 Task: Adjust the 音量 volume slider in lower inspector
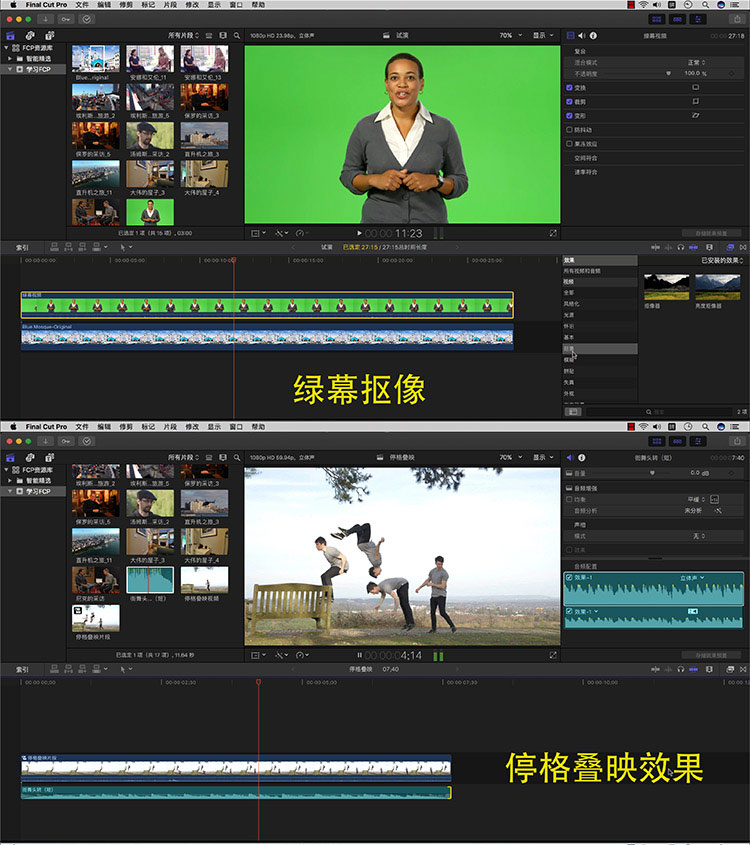(x=652, y=473)
